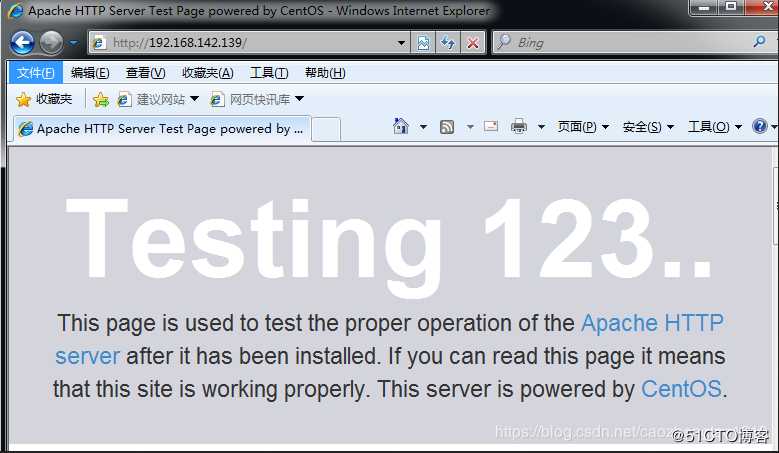Click the RSS feeds icon

click(447, 127)
